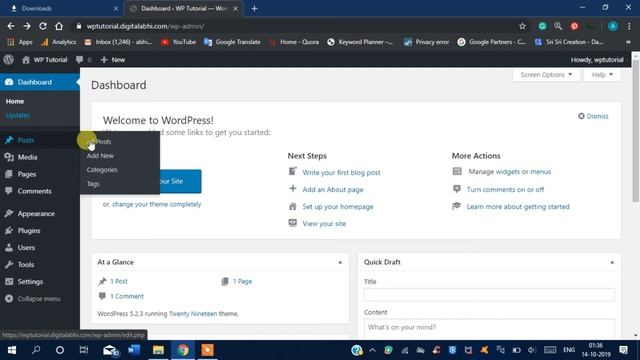Open the WordPress logo menu
640x360 pixels.
pyautogui.click(x=9, y=60)
